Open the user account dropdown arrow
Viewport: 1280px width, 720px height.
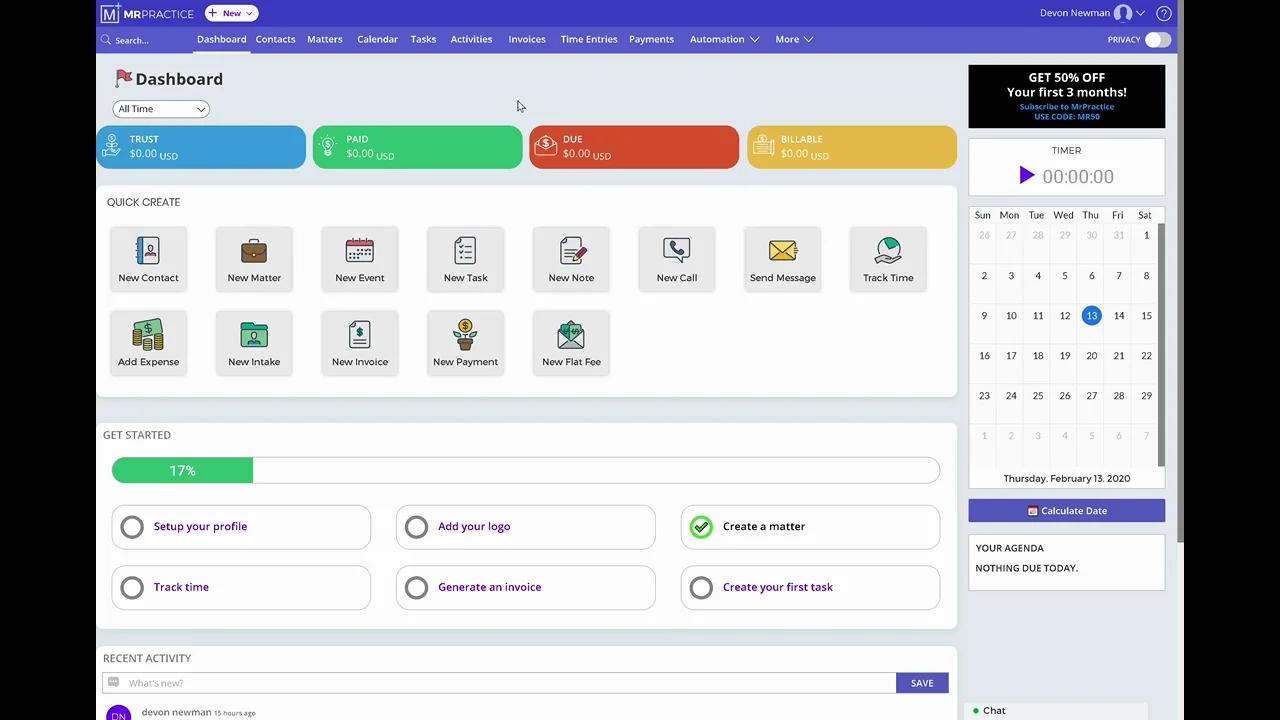pyautogui.click(x=1141, y=13)
